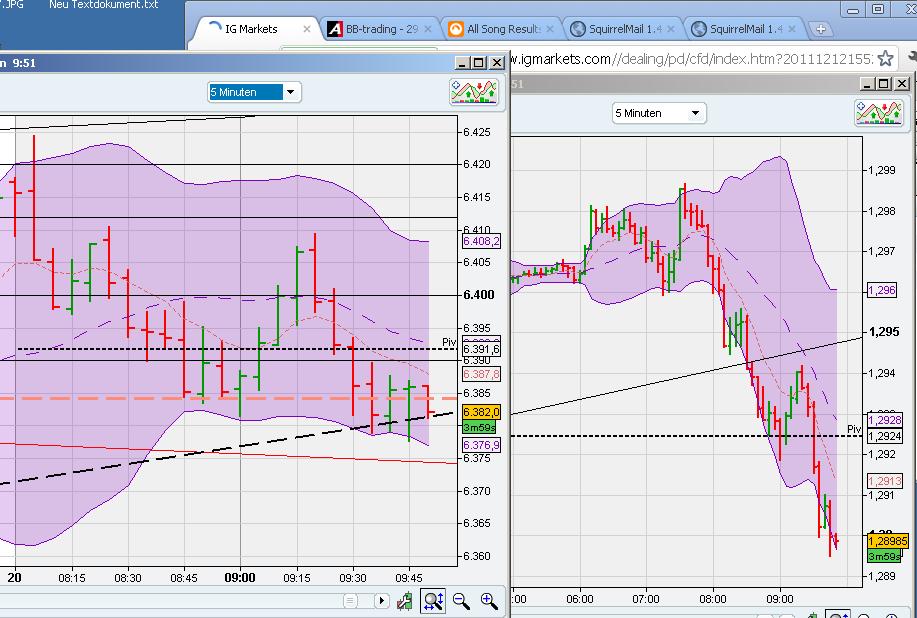This screenshot has width=917, height=618.
Task: Click play arrow button below left chart
Action: (x=381, y=600)
